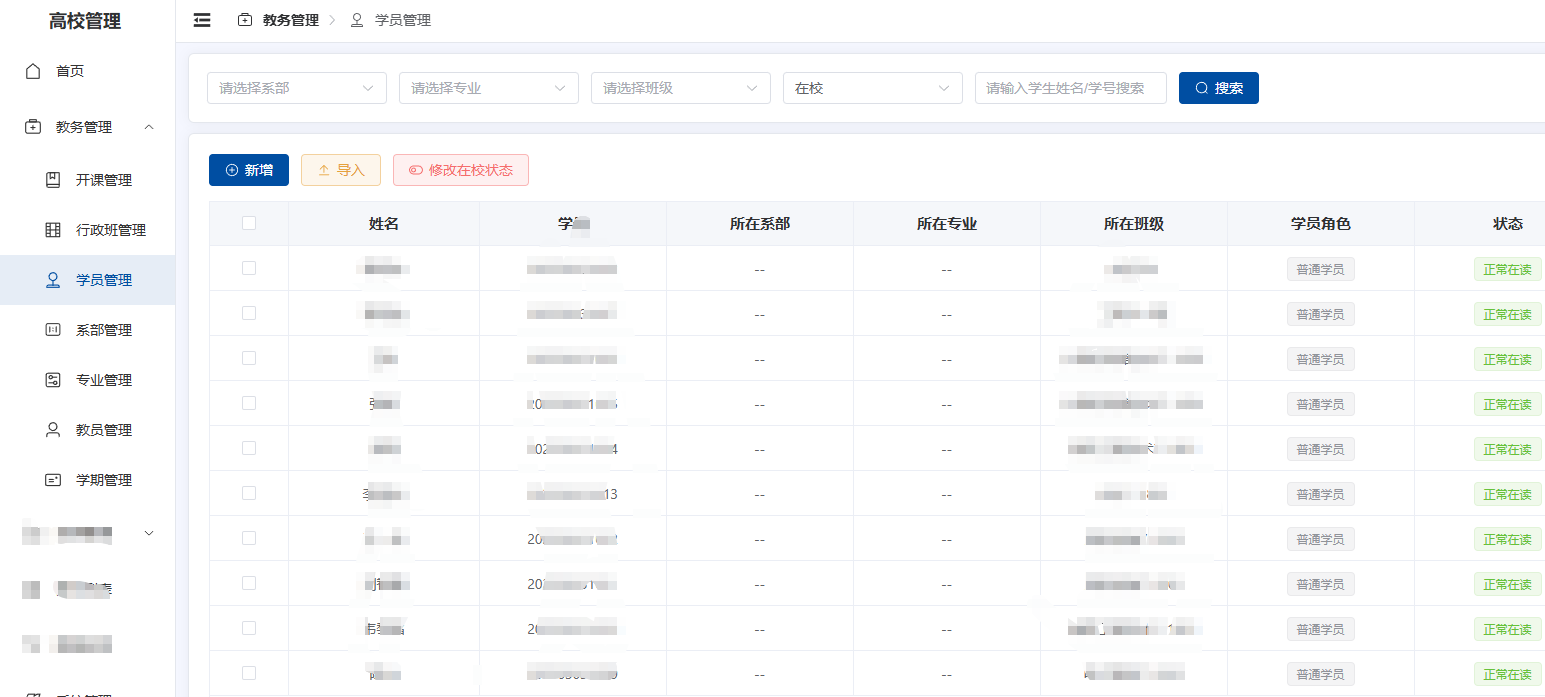1545x697 pixels.
Task: Click the 教员管理 person icon
Action: 53,430
